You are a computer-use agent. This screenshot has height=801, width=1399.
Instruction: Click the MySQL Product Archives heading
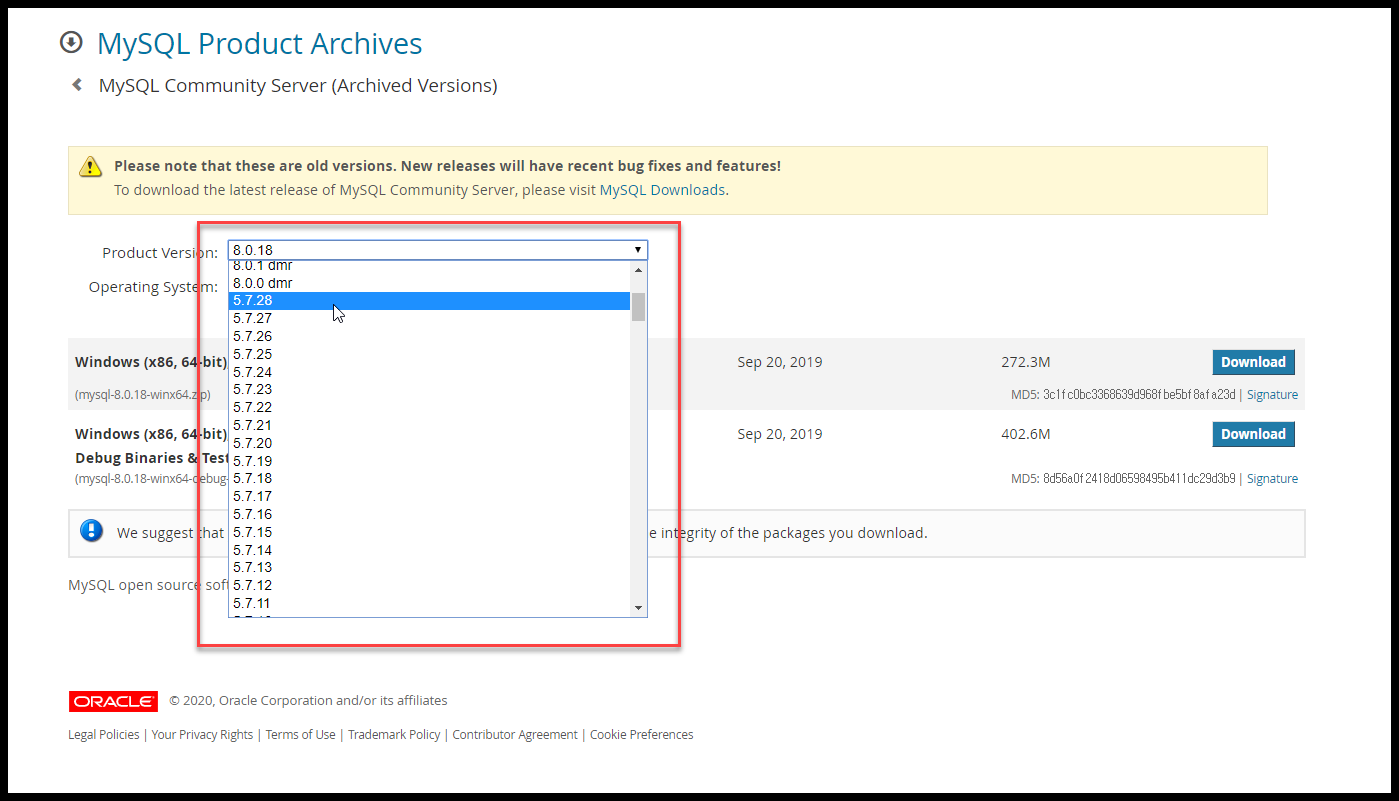pyautogui.click(x=260, y=44)
